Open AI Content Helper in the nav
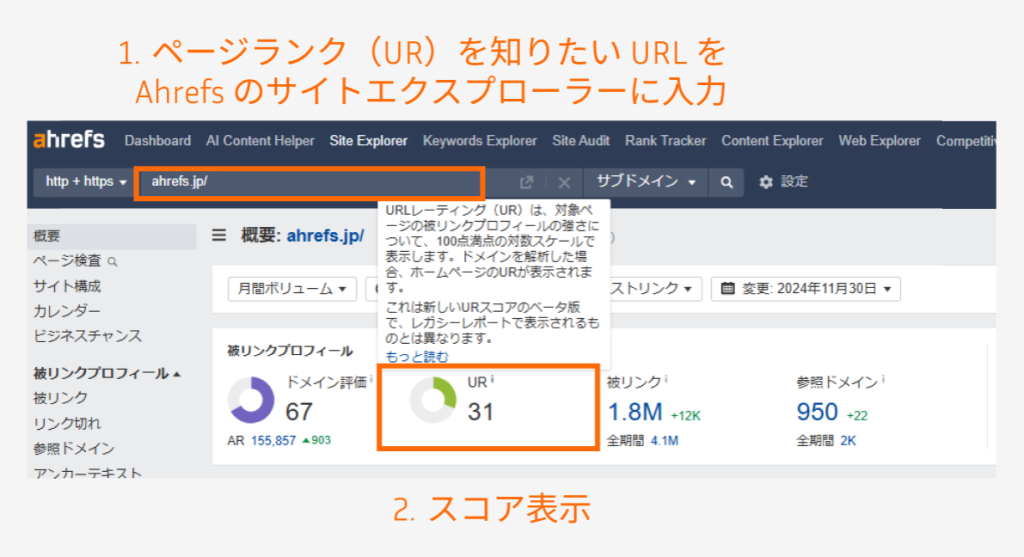 point(260,140)
